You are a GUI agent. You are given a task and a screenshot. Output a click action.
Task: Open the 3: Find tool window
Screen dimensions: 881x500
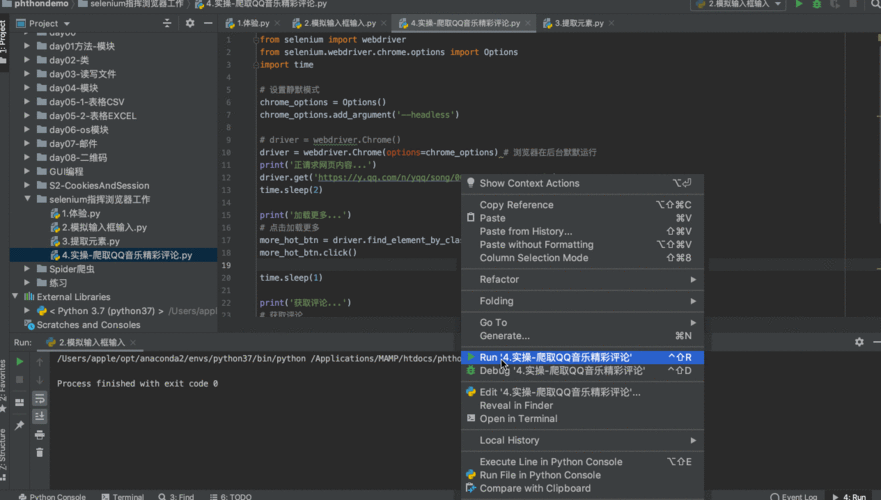pyautogui.click(x=176, y=497)
